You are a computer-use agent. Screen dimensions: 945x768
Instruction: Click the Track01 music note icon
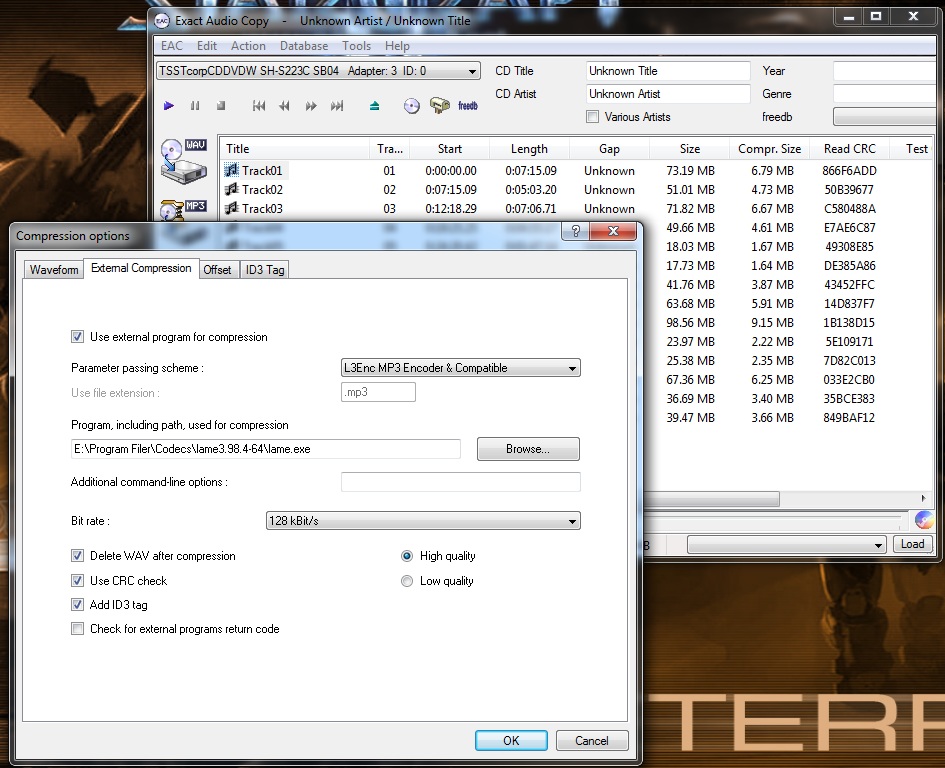click(x=231, y=171)
